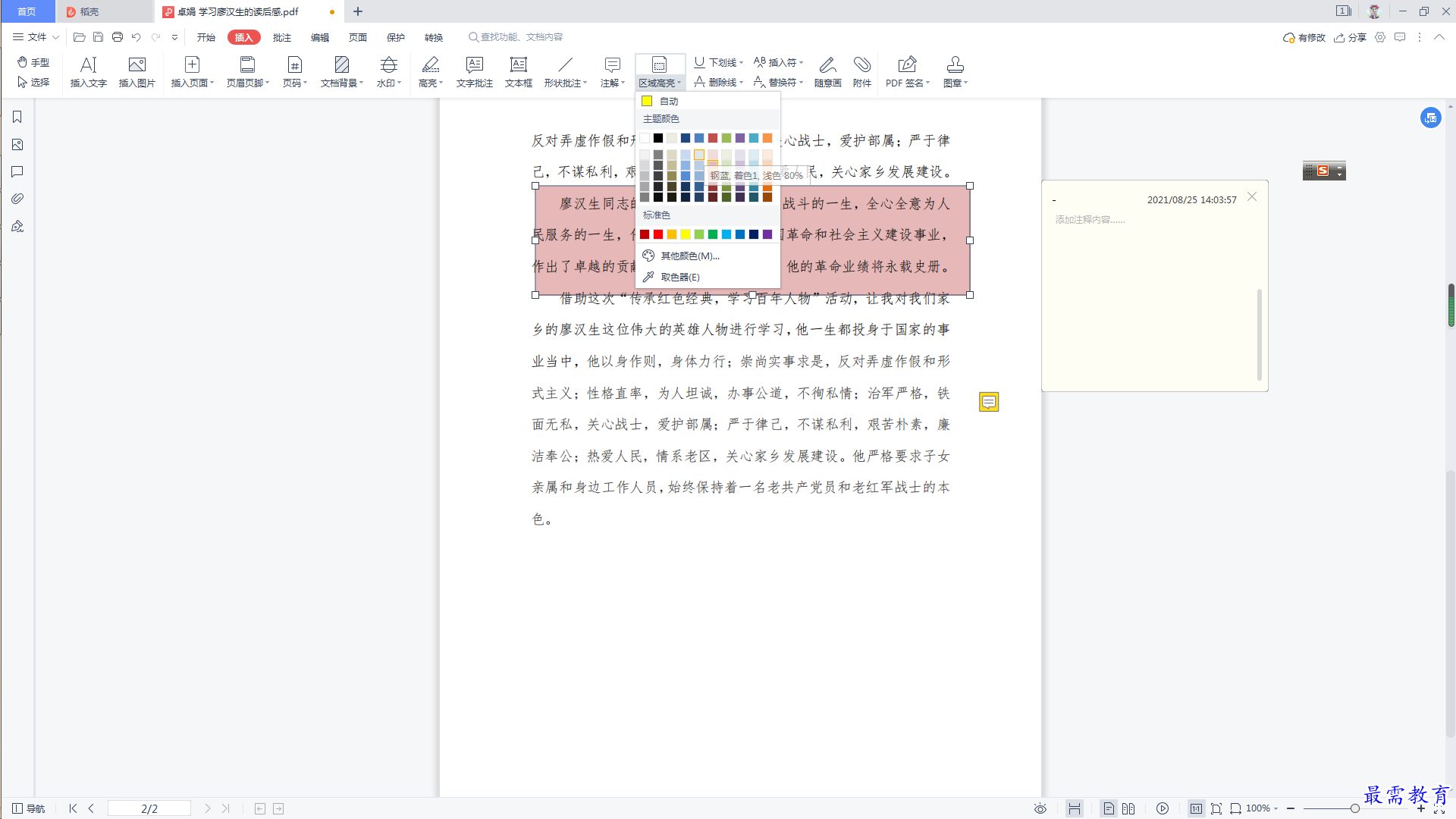Click the Insert Text (插入文字) tool

tap(88, 72)
